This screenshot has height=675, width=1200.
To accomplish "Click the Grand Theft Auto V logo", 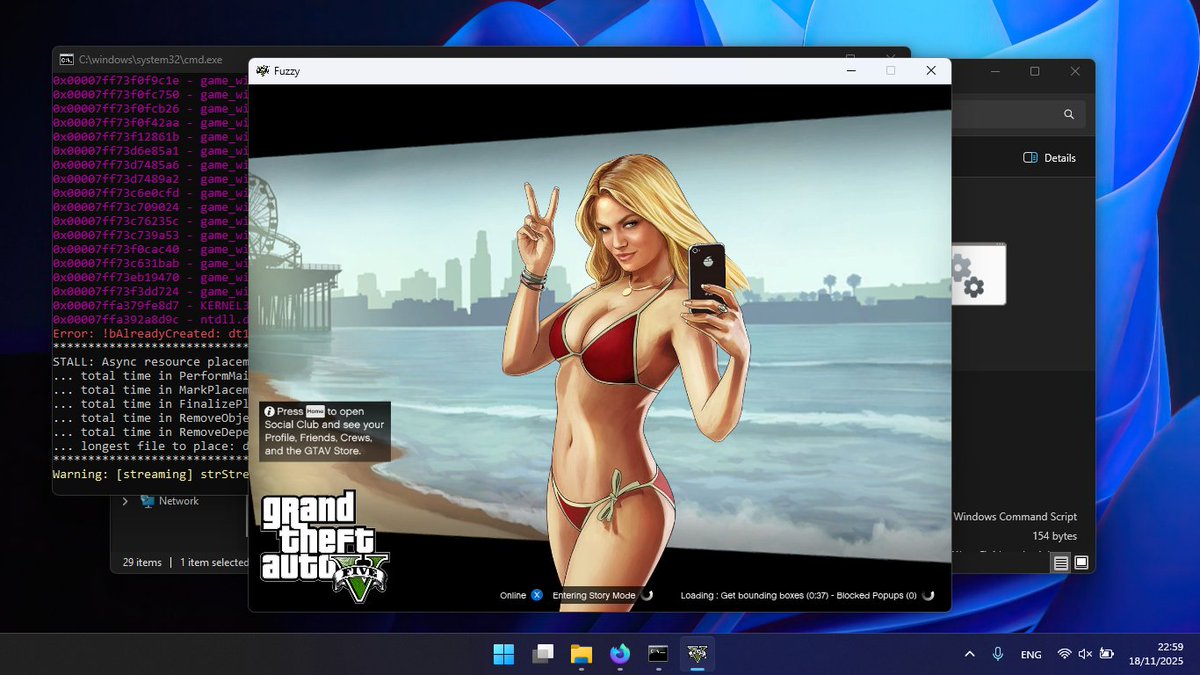I will [324, 548].
